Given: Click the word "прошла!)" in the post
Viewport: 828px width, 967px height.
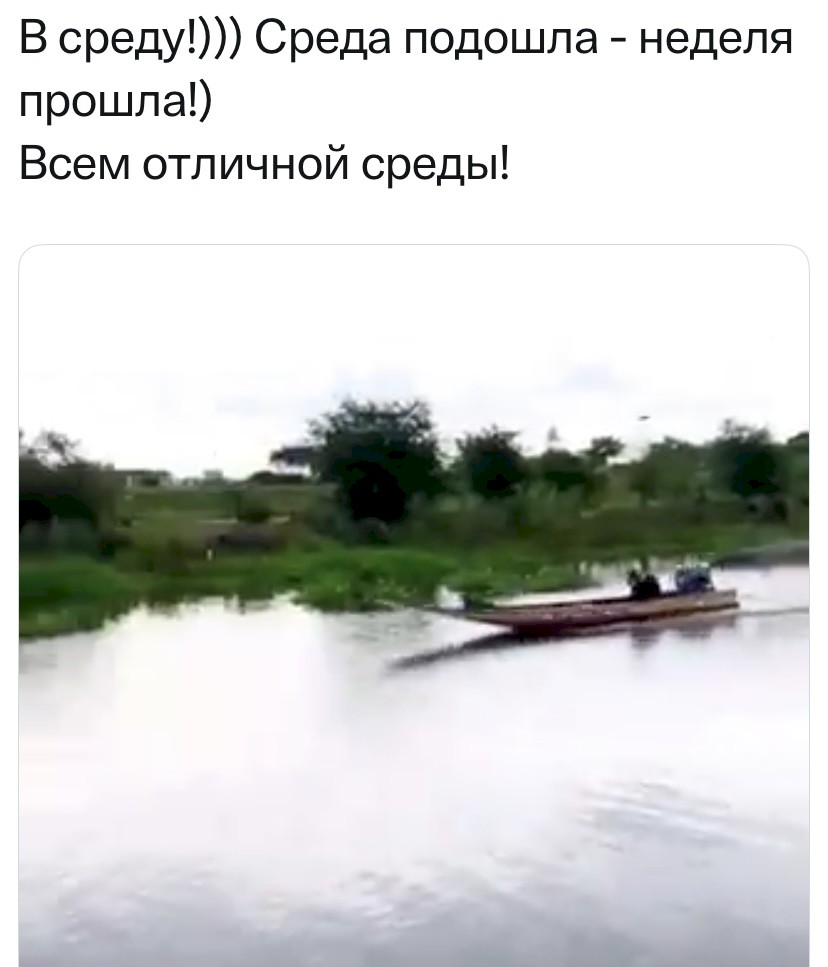Looking at the screenshot, I should coord(115,102).
